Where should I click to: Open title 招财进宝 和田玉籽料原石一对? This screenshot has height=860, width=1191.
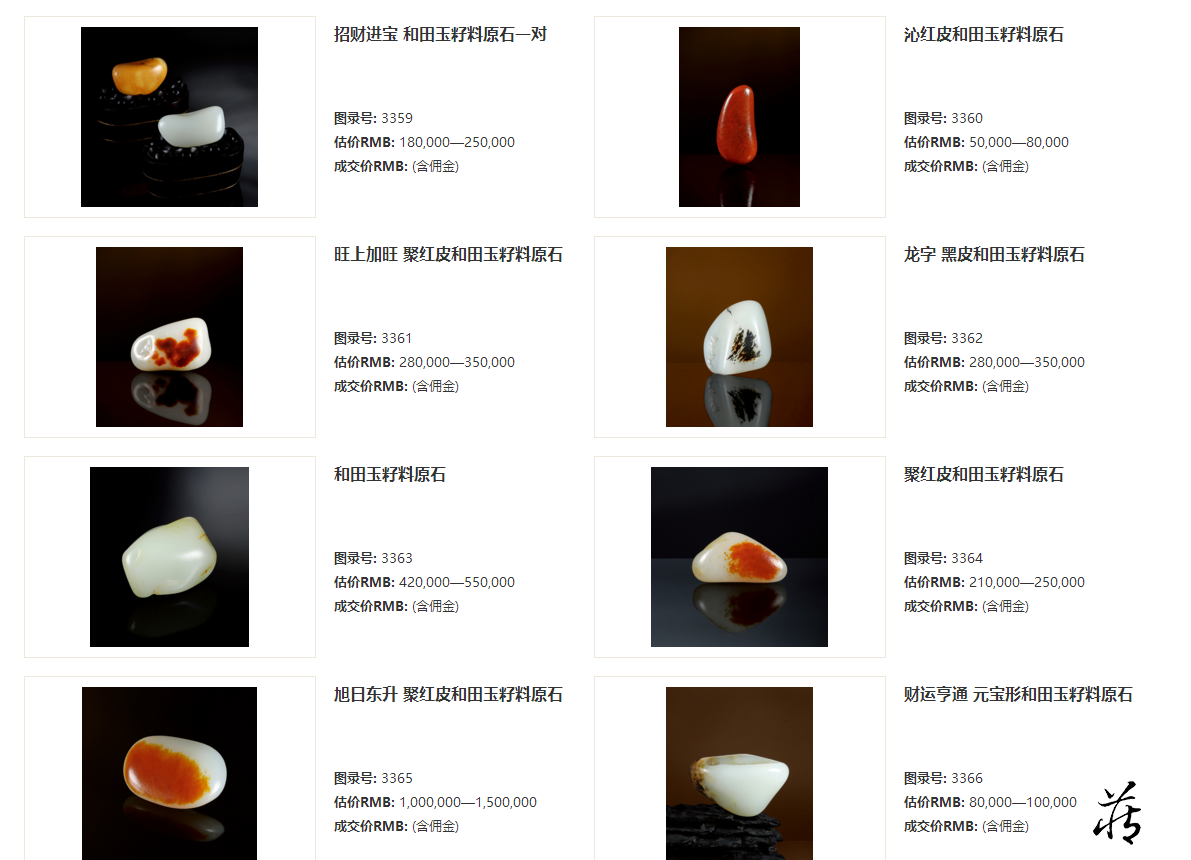(x=441, y=35)
